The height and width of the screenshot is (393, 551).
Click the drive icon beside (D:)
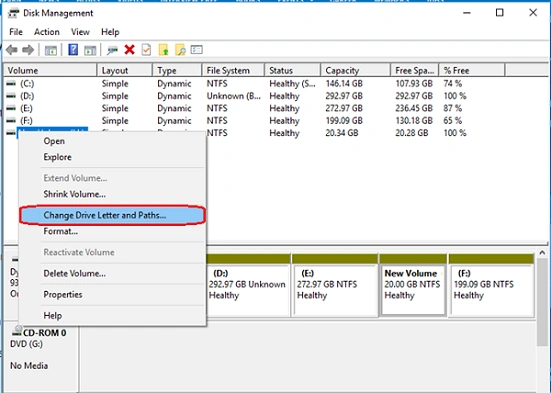coord(11,96)
